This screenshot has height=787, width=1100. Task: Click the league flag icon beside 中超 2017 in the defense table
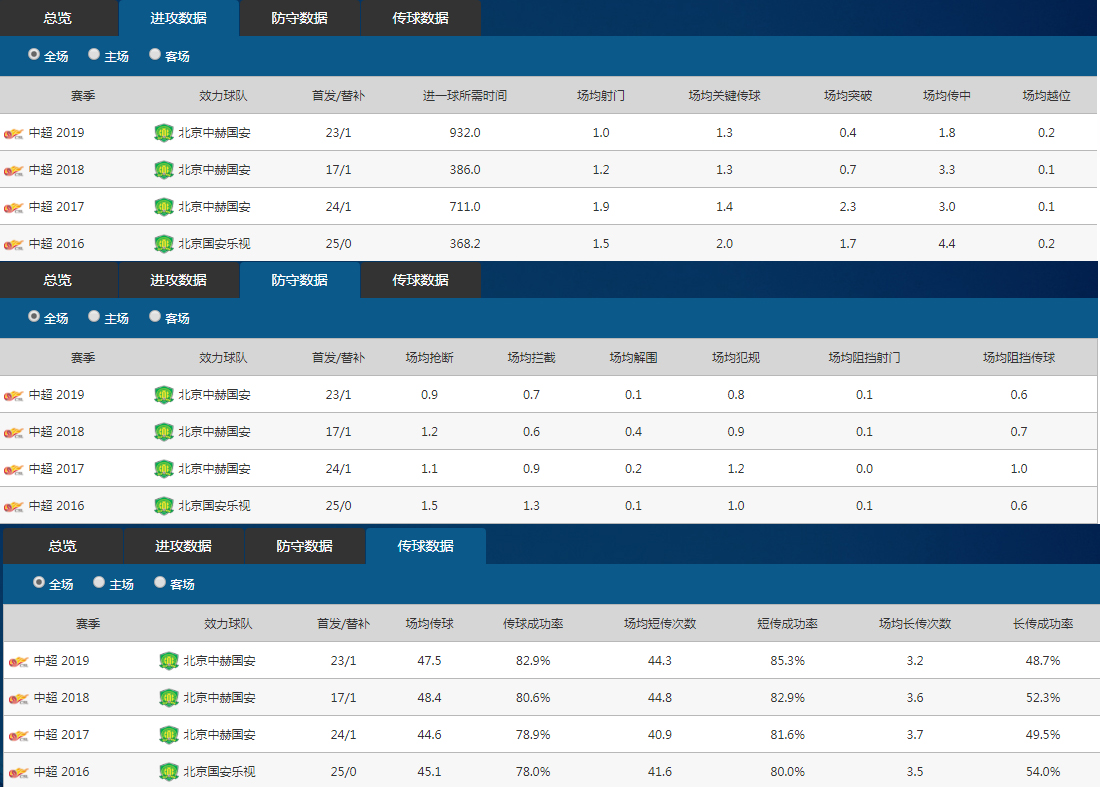pyautogui.click(x=16, y=468)
